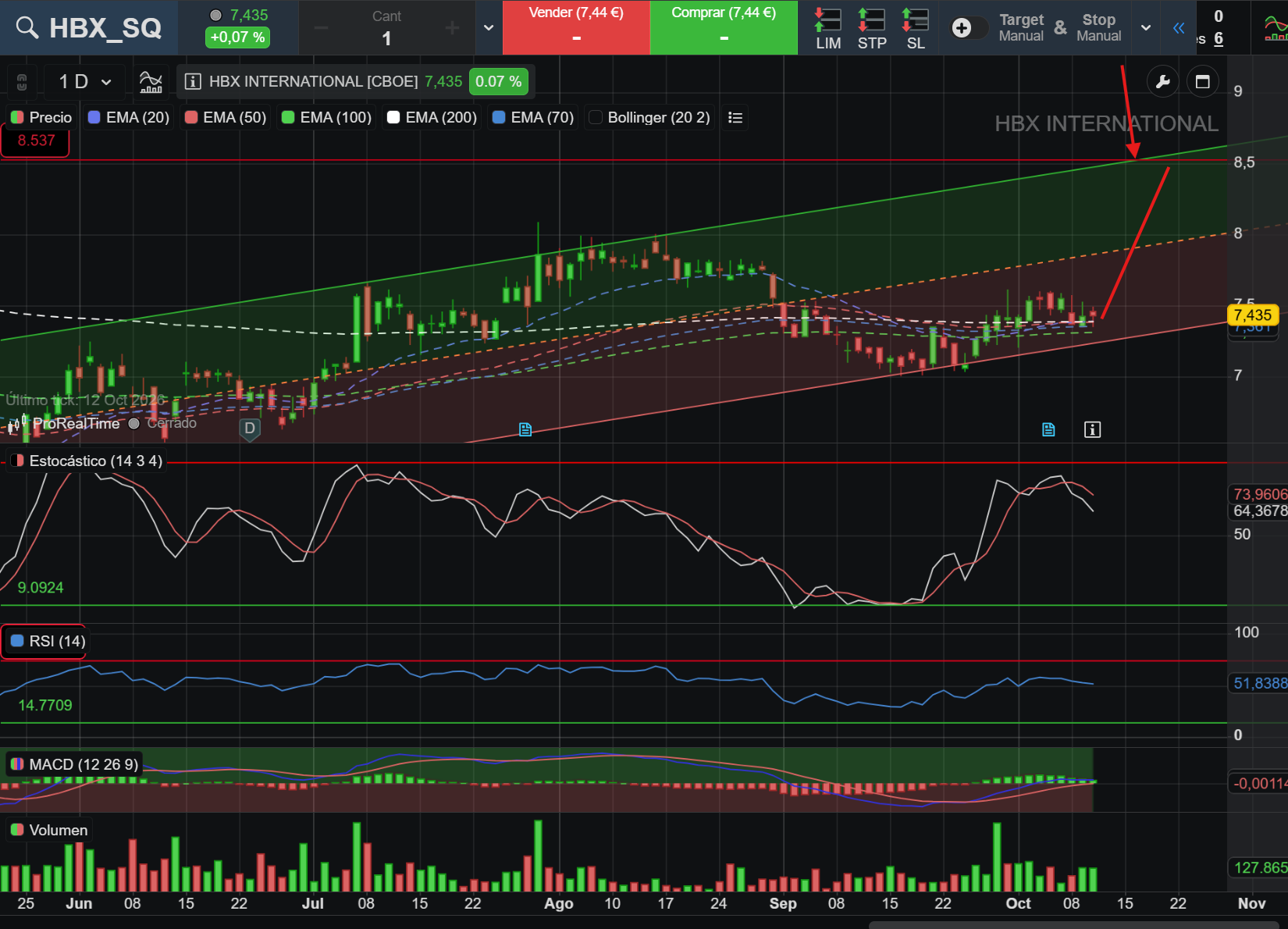Open chart settings with the wrench icon
This screenshot has width=1288, height=929.
[x=1163, y=81]
